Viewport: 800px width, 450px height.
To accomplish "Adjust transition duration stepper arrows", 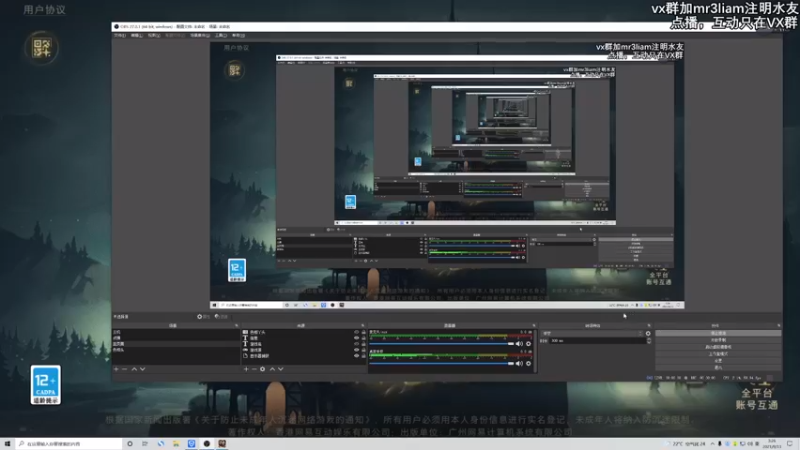I will 649,340.
